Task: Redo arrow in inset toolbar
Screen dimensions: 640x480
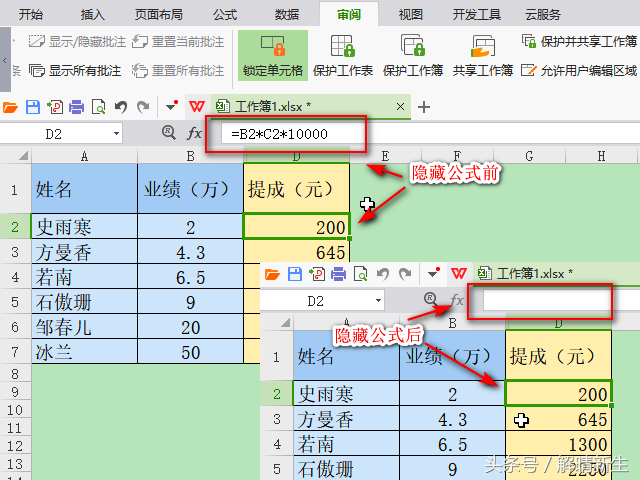Action: point(405,274)
